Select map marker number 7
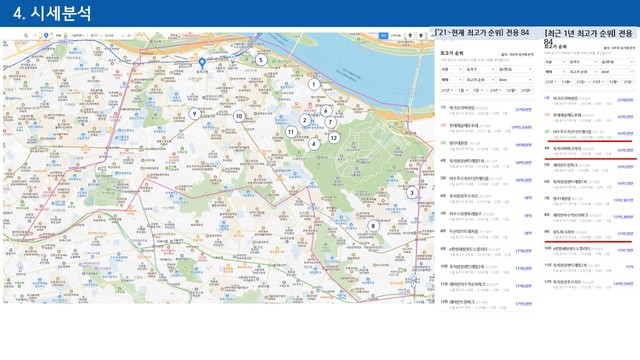The image size is (640, 360). (x=330, y=122)
